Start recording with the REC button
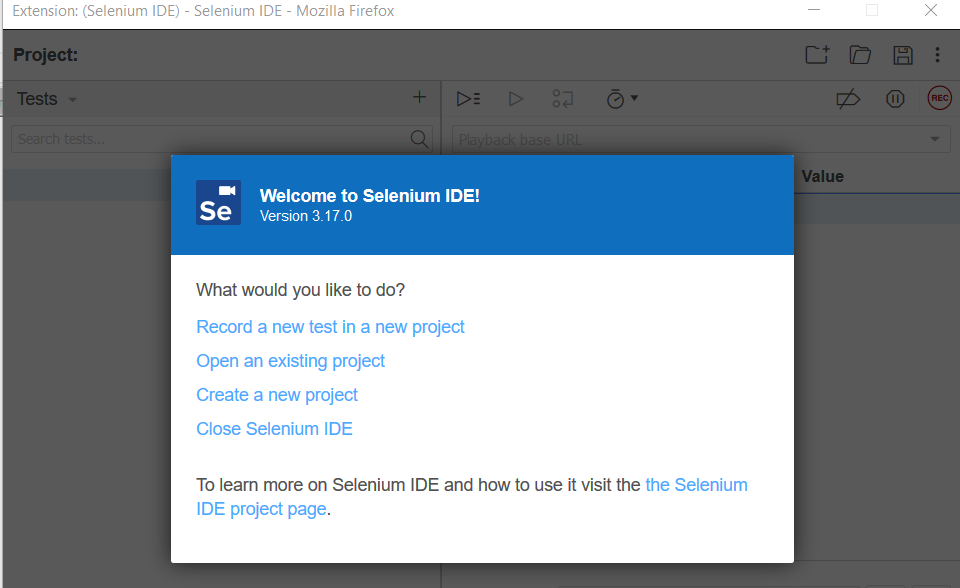960x588 pixels. pos(939,98)
